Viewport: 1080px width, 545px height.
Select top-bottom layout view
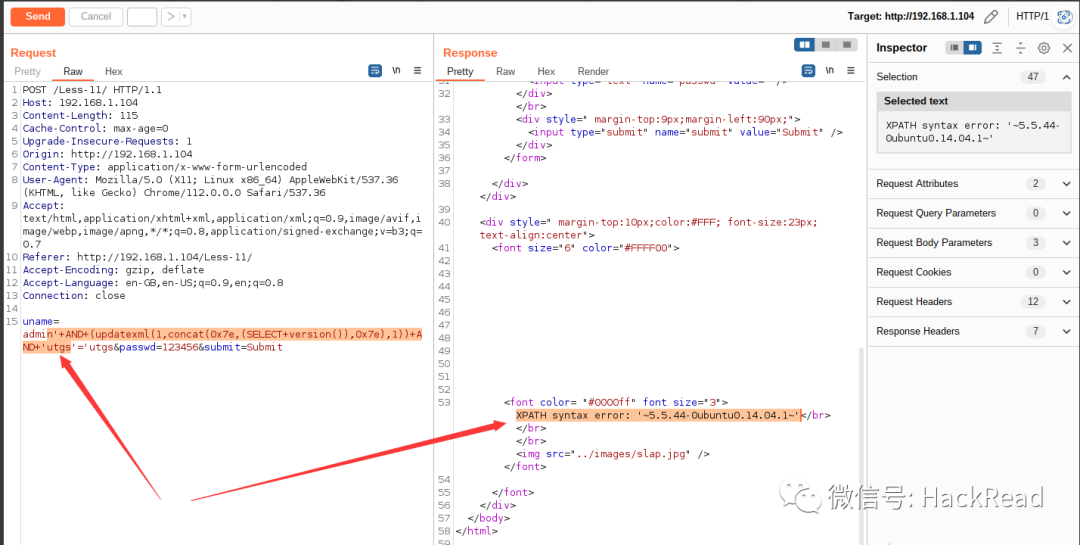[826, 45]
